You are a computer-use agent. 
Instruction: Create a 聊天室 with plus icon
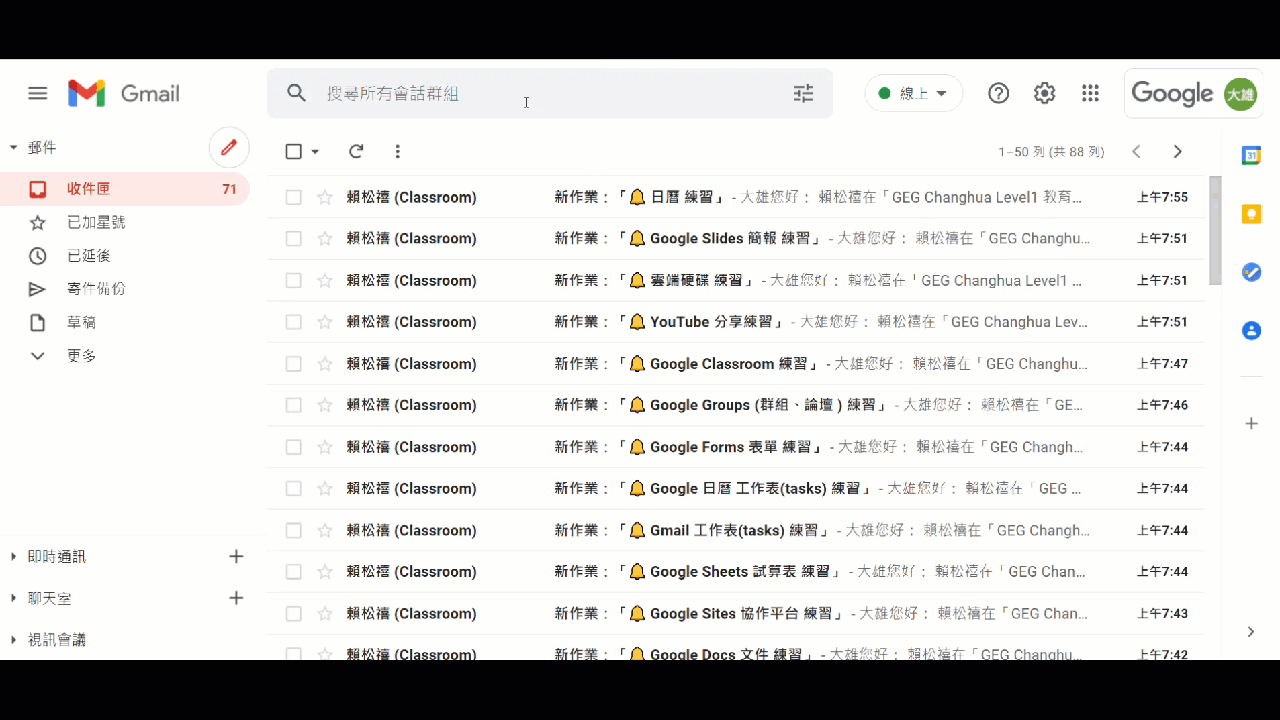pyautogui.click(x=236, y=598)
